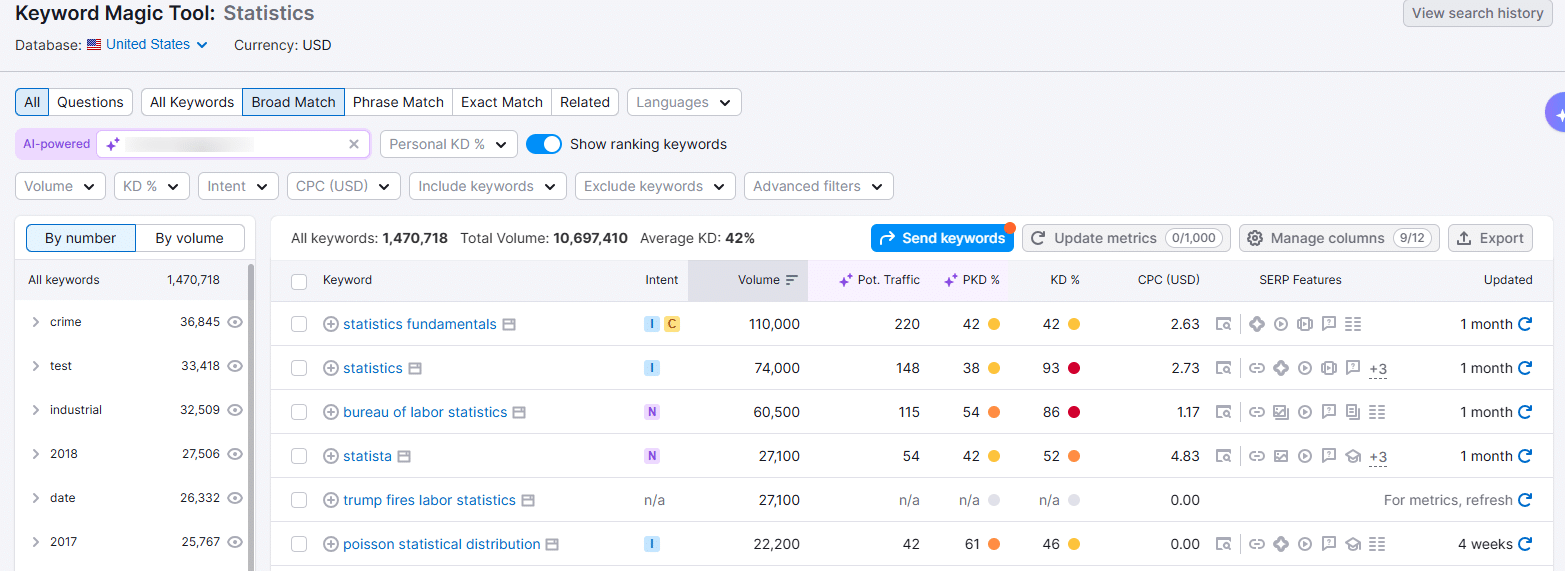
Task: Click the Send keywords button
Action: coord(942,238)
